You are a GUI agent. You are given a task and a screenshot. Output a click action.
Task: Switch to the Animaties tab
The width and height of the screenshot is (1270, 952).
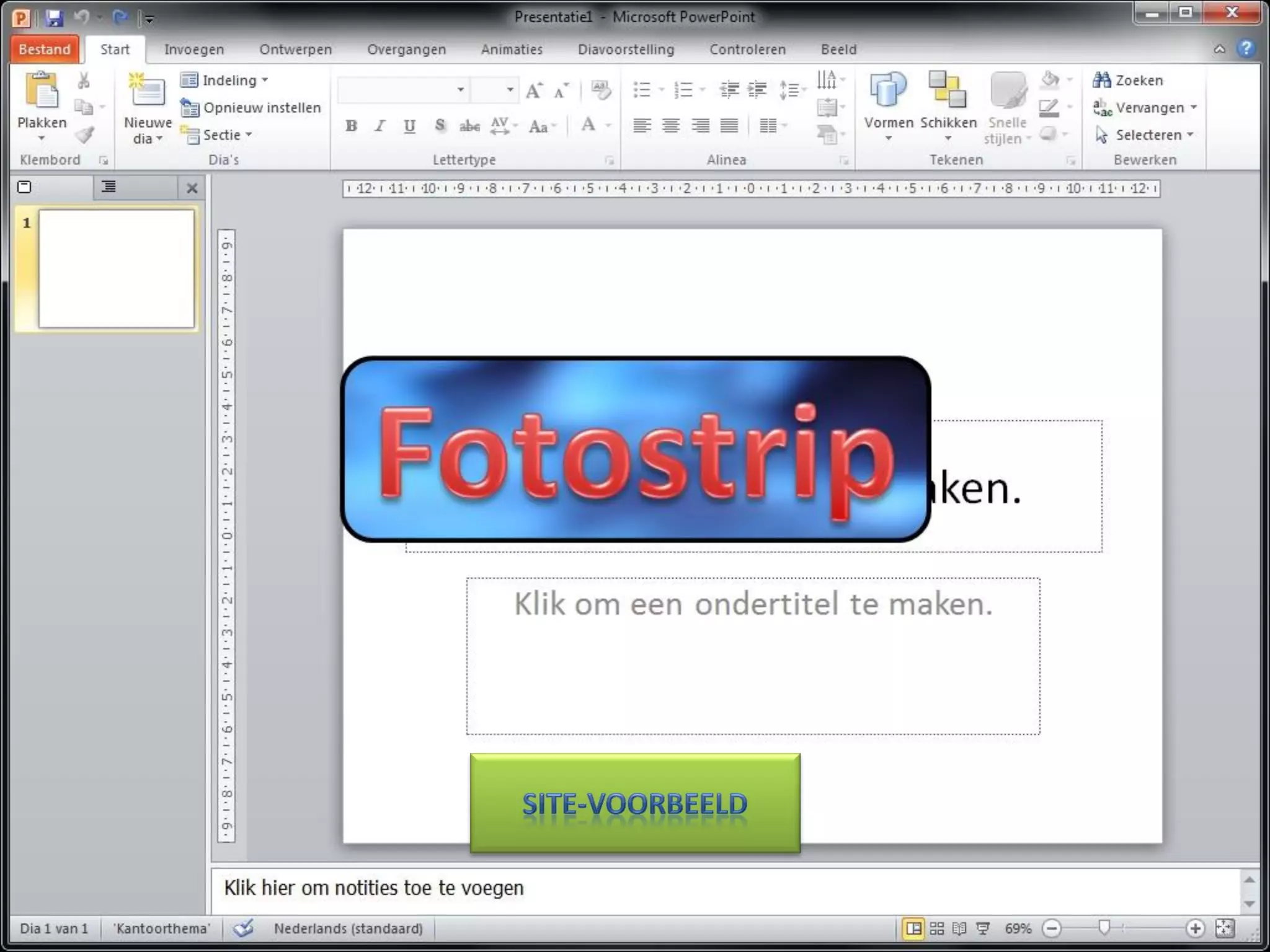click(x=512, y=50)
